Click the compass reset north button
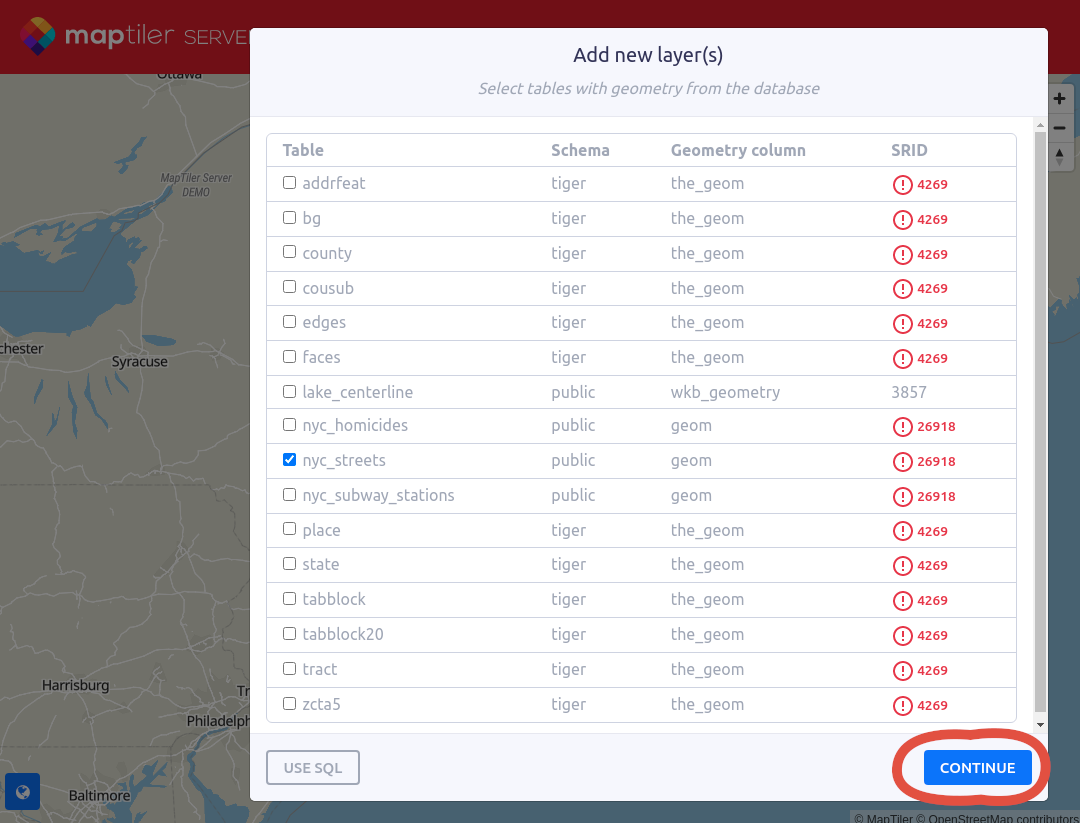The height and width of the screenshot is (823, 1080). coord(1060,156)
